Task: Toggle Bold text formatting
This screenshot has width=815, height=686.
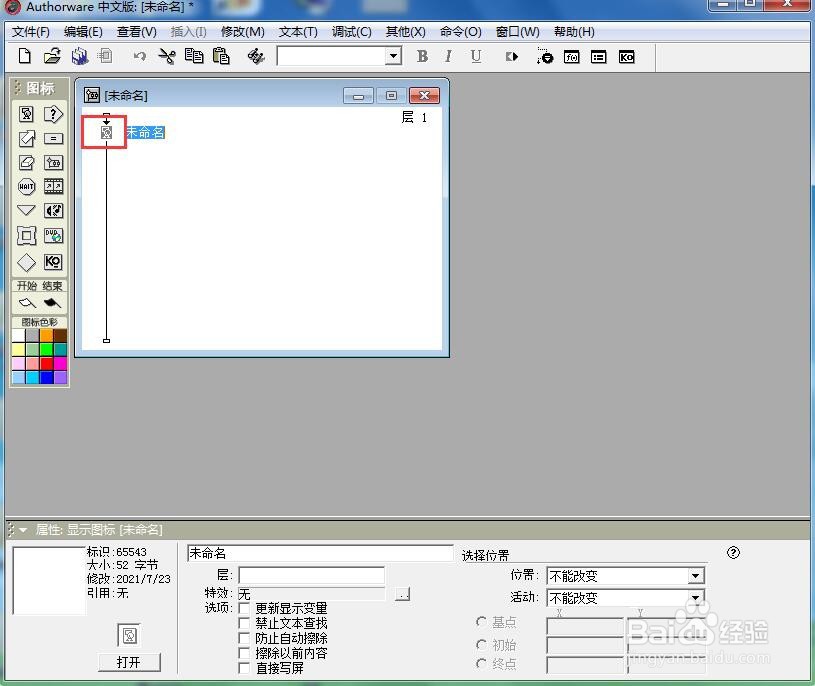Action: click(x=423, y=57)
